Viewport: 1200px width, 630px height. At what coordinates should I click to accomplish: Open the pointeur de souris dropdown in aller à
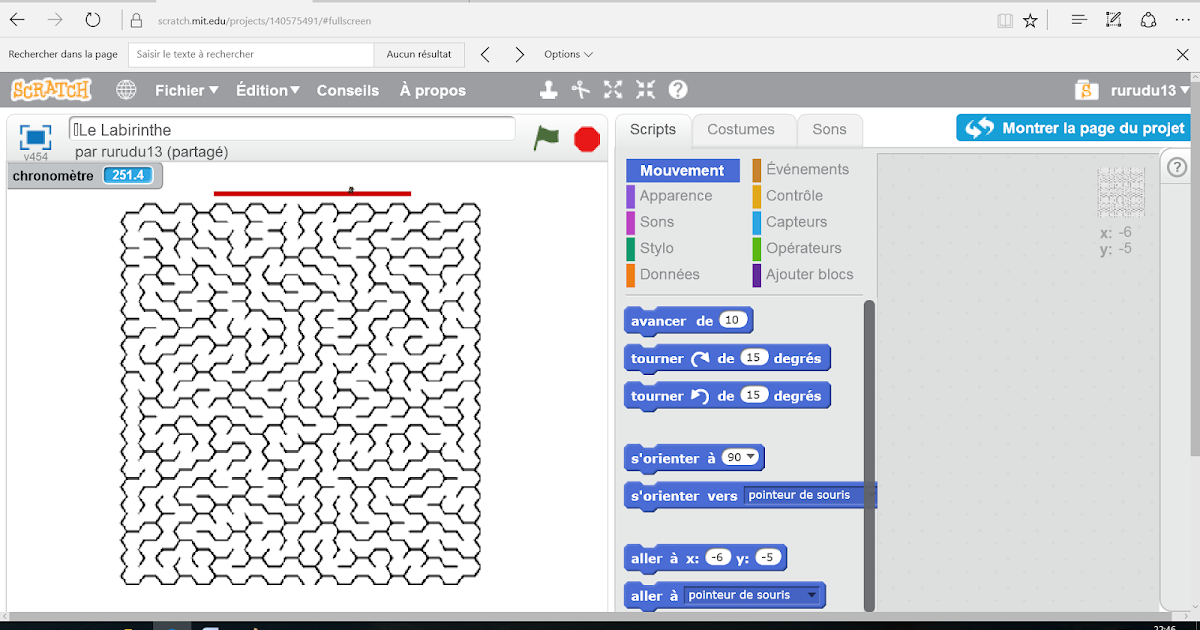tap(810, 595)
